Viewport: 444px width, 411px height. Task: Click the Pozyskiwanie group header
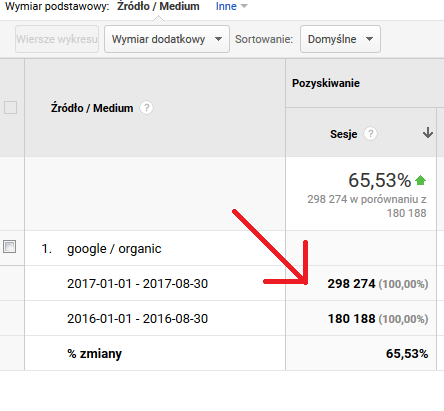point(326,83)
